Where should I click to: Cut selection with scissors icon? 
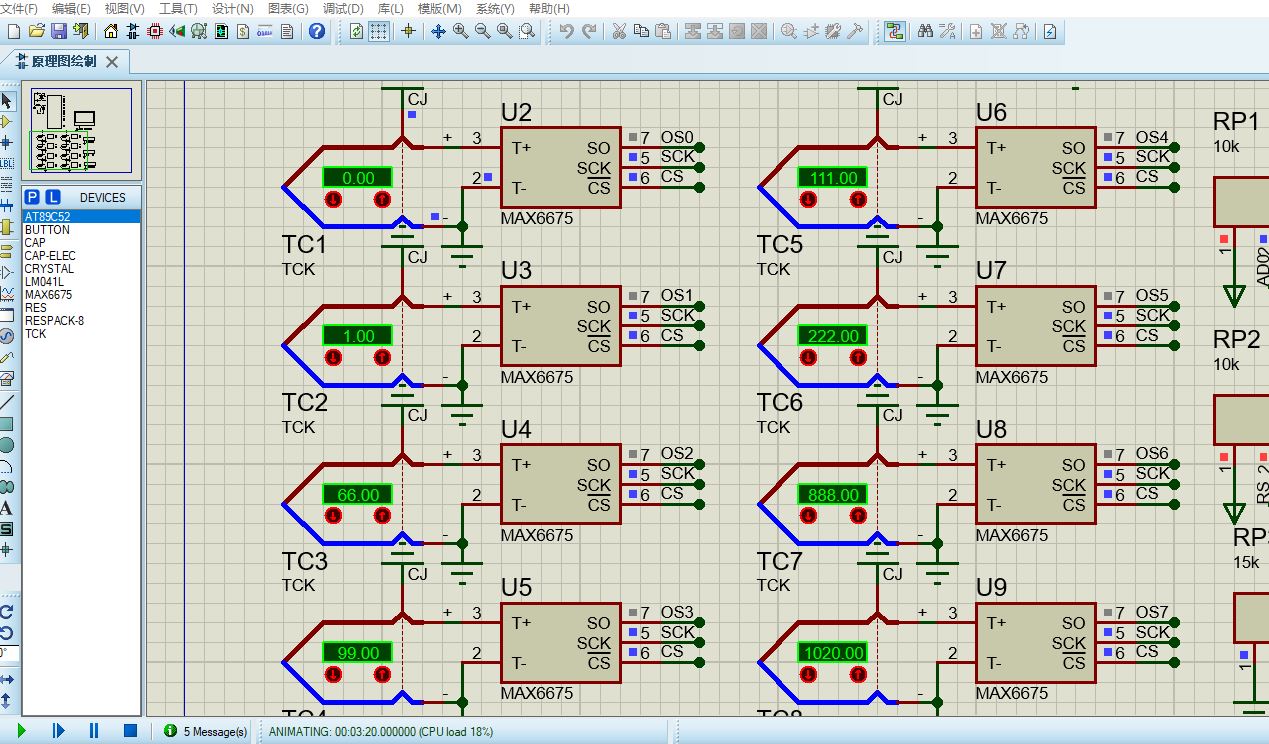[619, 31]
